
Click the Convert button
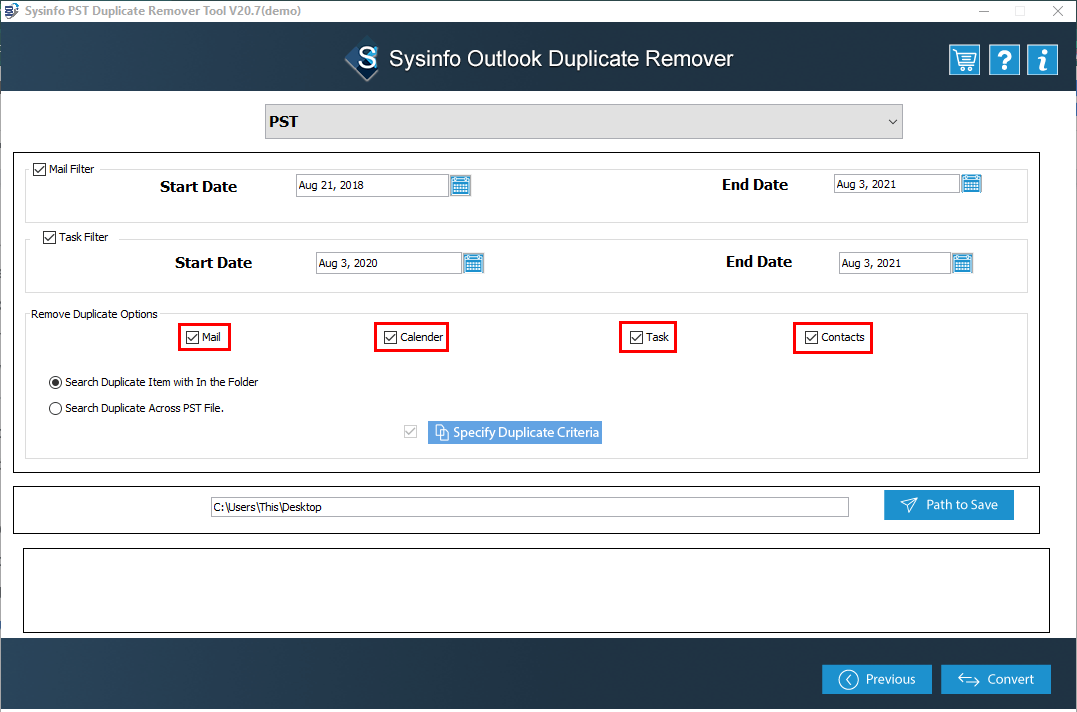tap(995, 679)
